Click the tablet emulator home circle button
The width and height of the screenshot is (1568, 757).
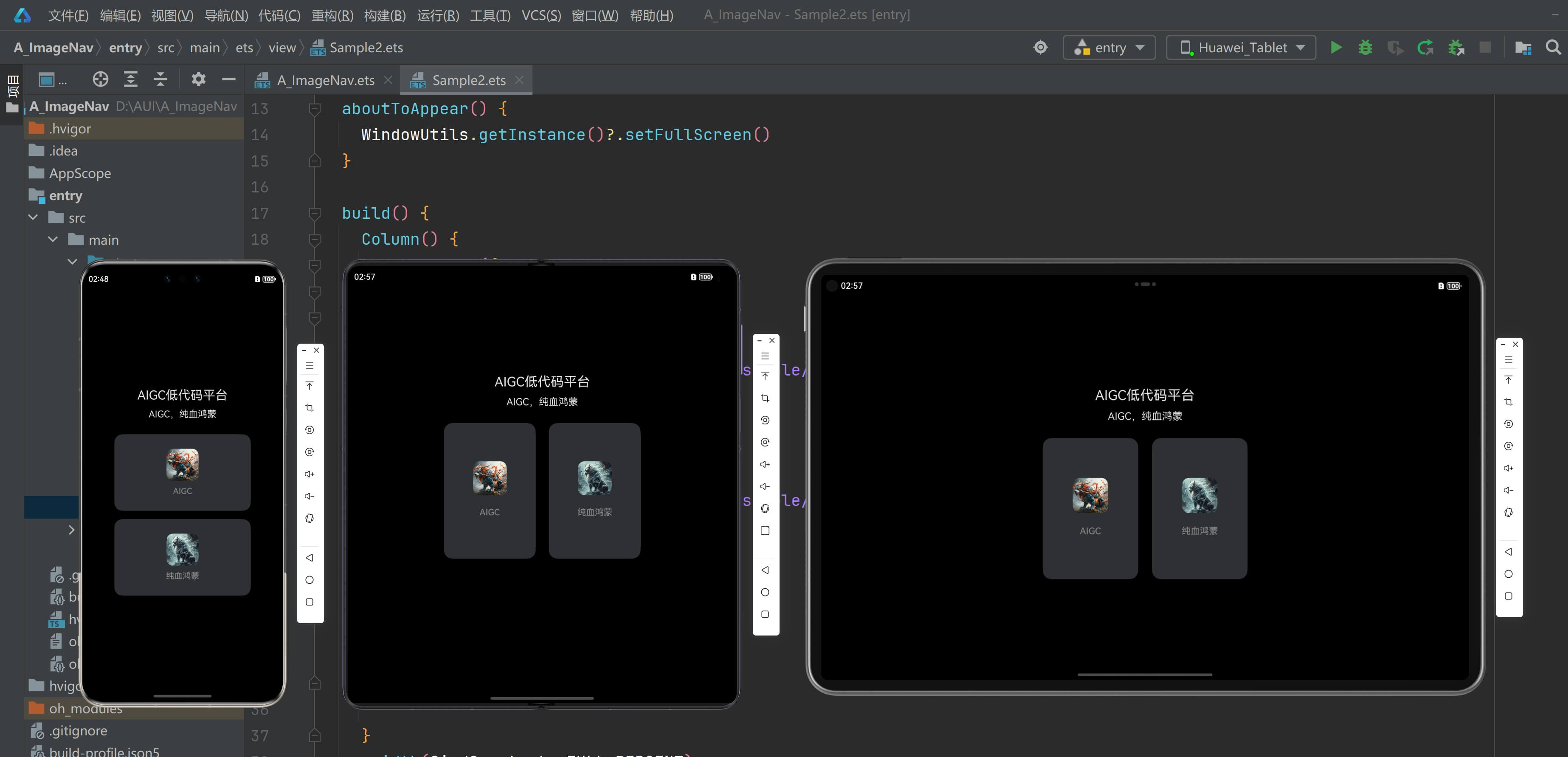(x=1509, y=573)
